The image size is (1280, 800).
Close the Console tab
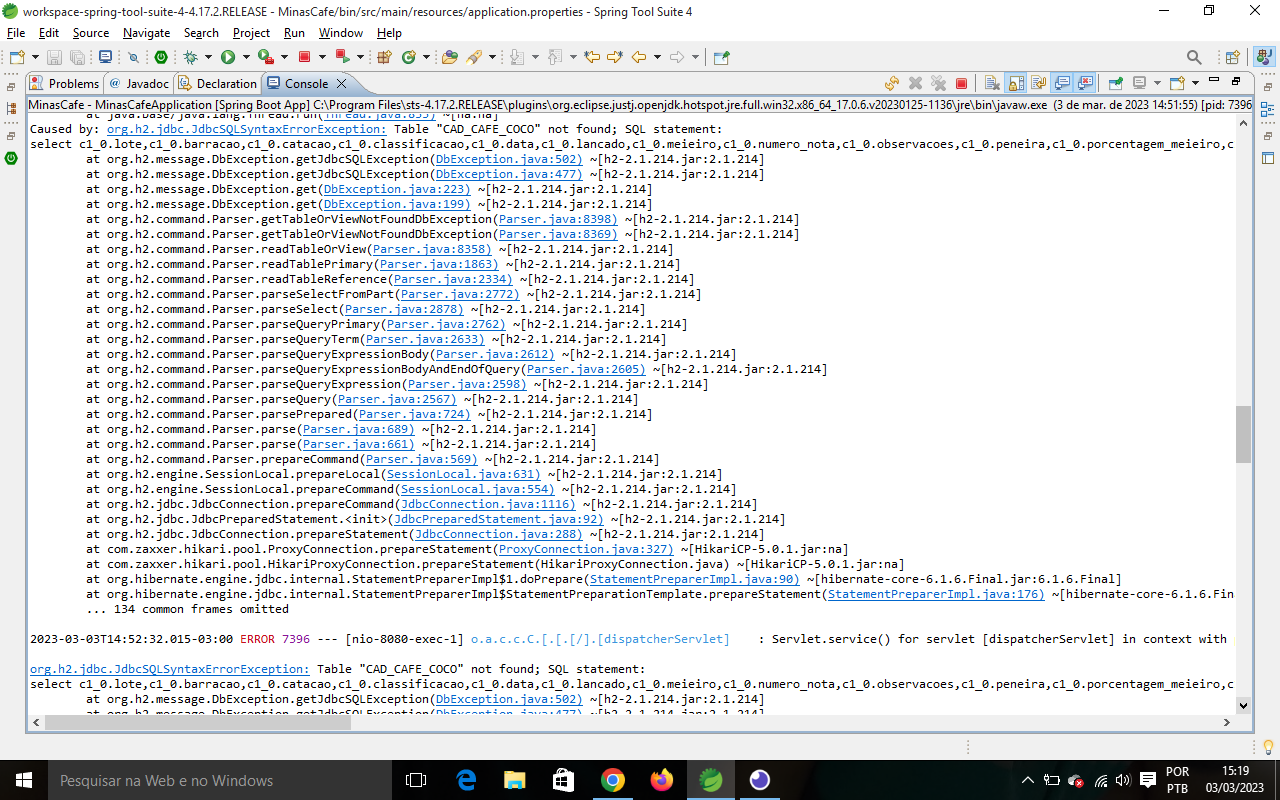click(x=341, y=84)
